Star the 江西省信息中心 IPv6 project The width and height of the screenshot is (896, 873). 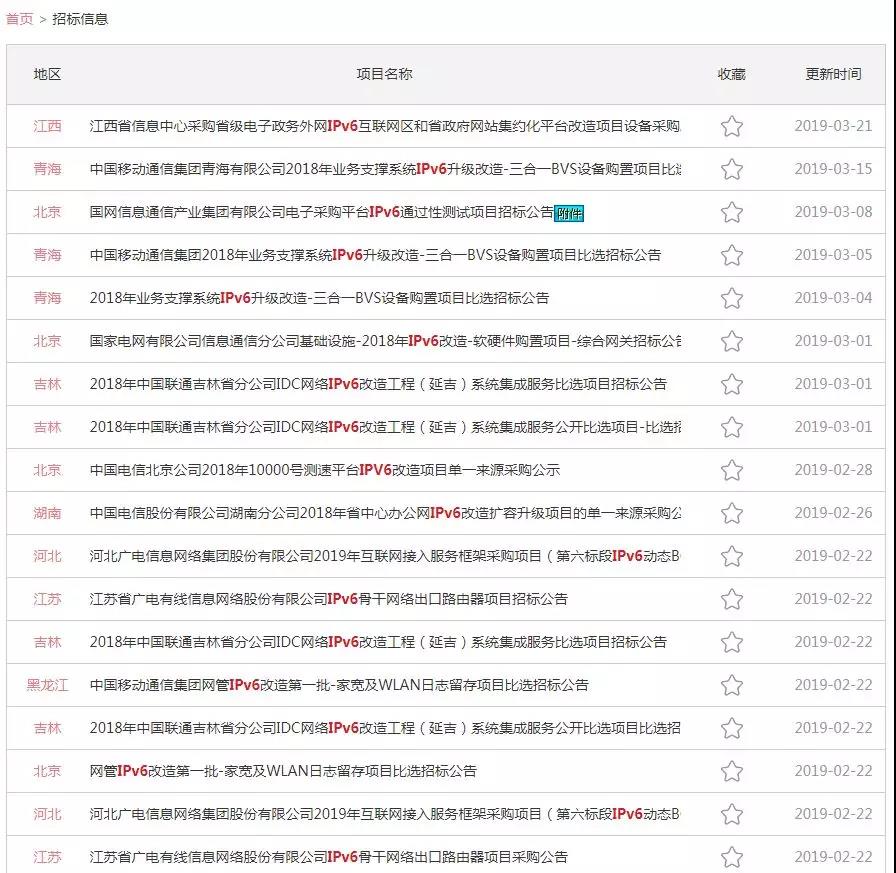[731, 126]
